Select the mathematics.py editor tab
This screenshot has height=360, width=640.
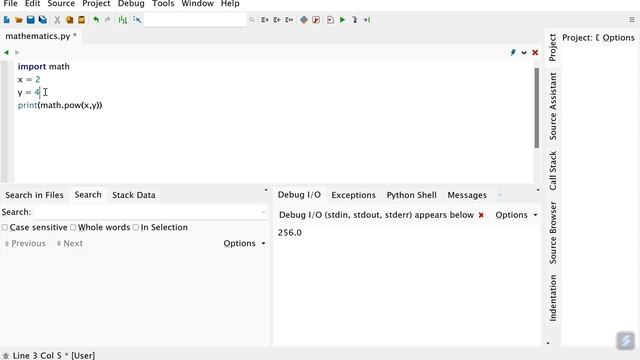(x=41, y=36)
